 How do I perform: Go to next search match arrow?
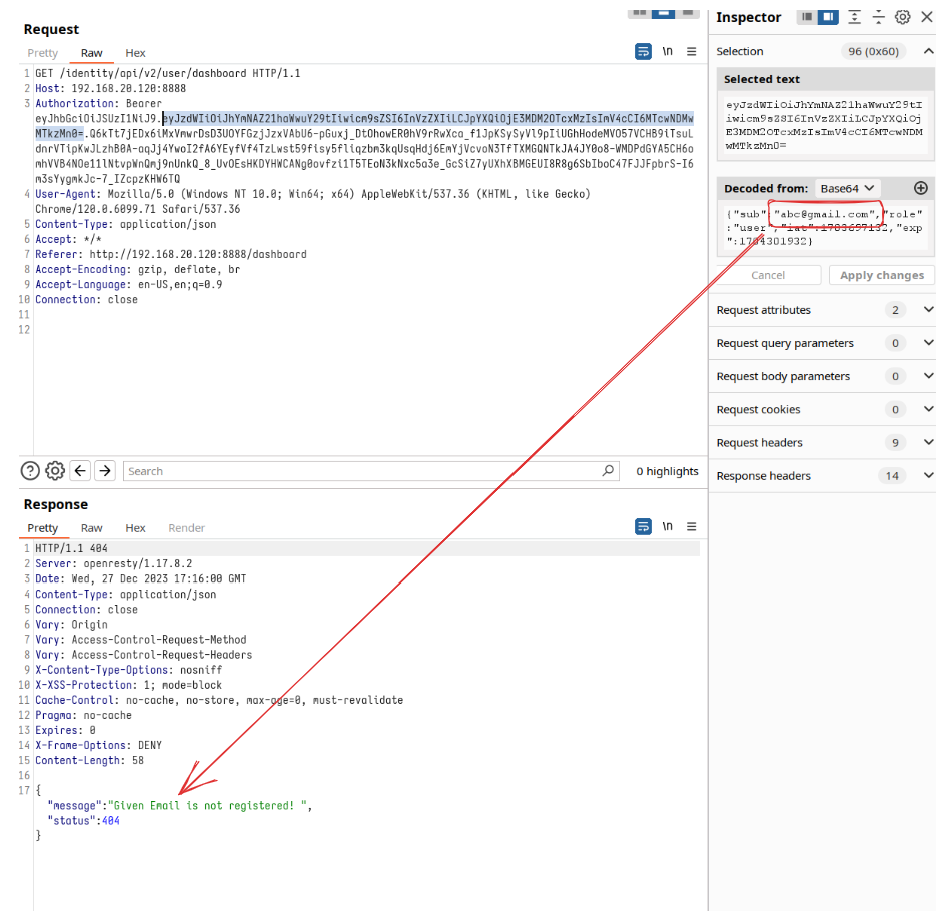104,470
